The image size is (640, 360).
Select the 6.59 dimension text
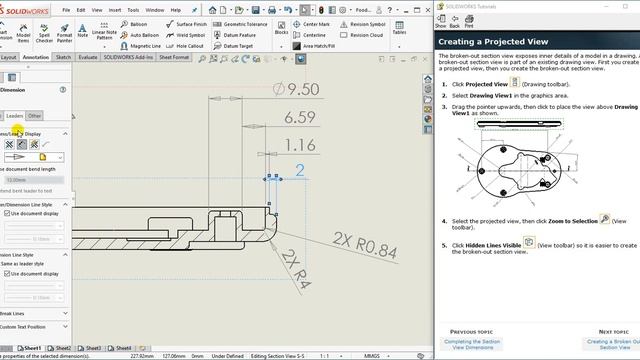[300, 118]
